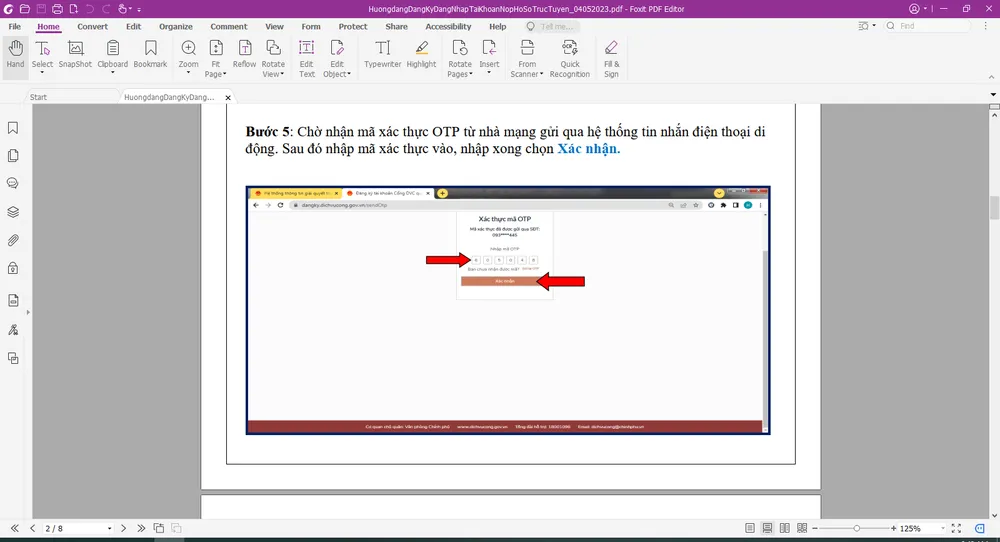Open the Edit Text tool
The width and height of the screenshot is (1000, 542).
pos(307,57)
